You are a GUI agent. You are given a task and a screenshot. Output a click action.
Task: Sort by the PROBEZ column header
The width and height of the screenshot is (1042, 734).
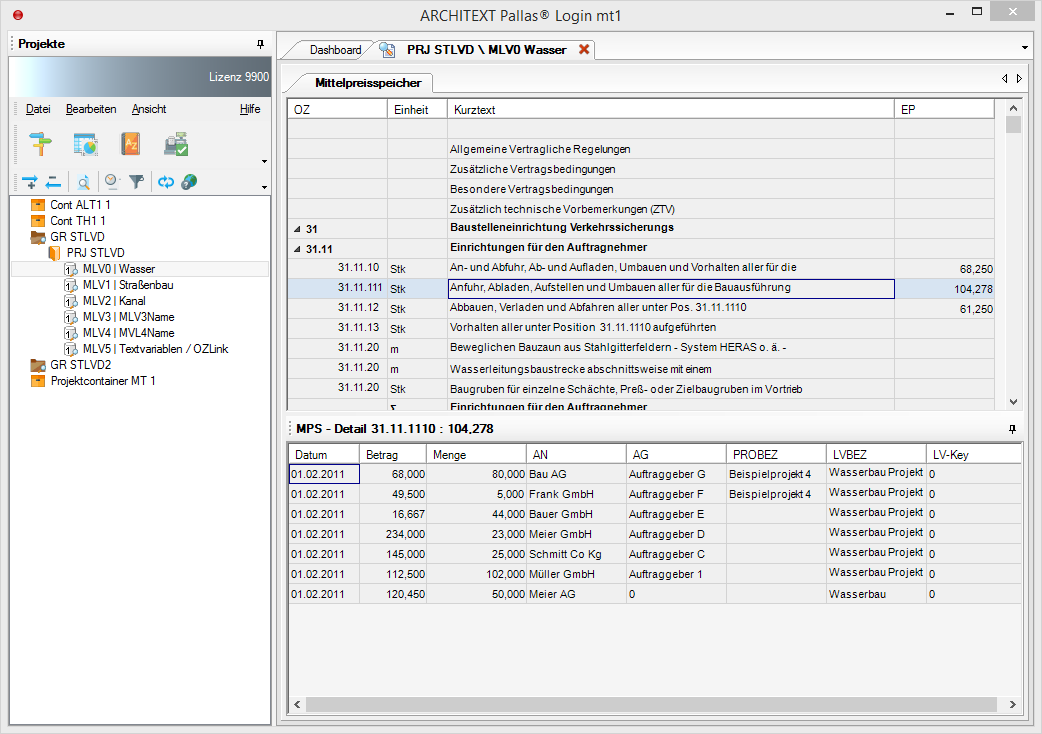click(x=776, y=454)
